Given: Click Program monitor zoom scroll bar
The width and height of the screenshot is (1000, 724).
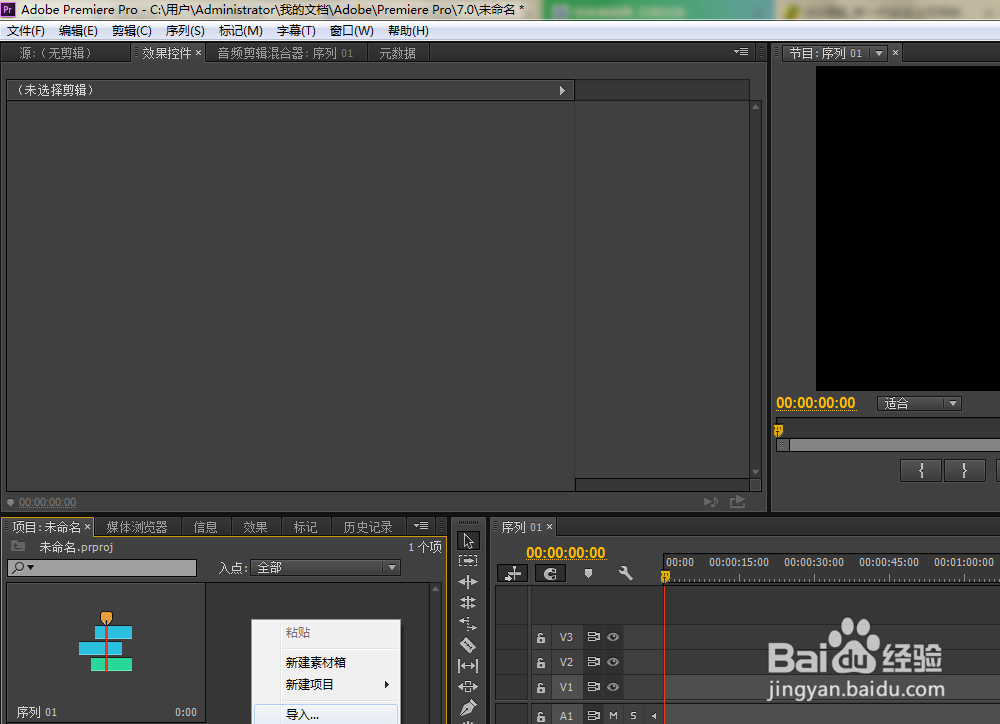Looking at the screenshot, I should tap(888, 445).
